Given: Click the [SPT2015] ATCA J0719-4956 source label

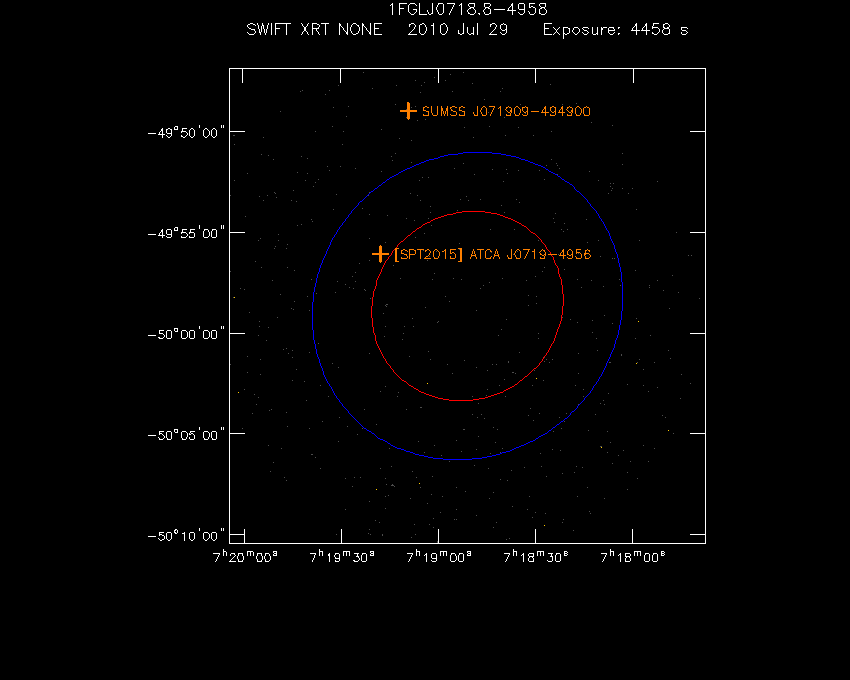Looking at the screenshot, I should (x=493, y=254).
